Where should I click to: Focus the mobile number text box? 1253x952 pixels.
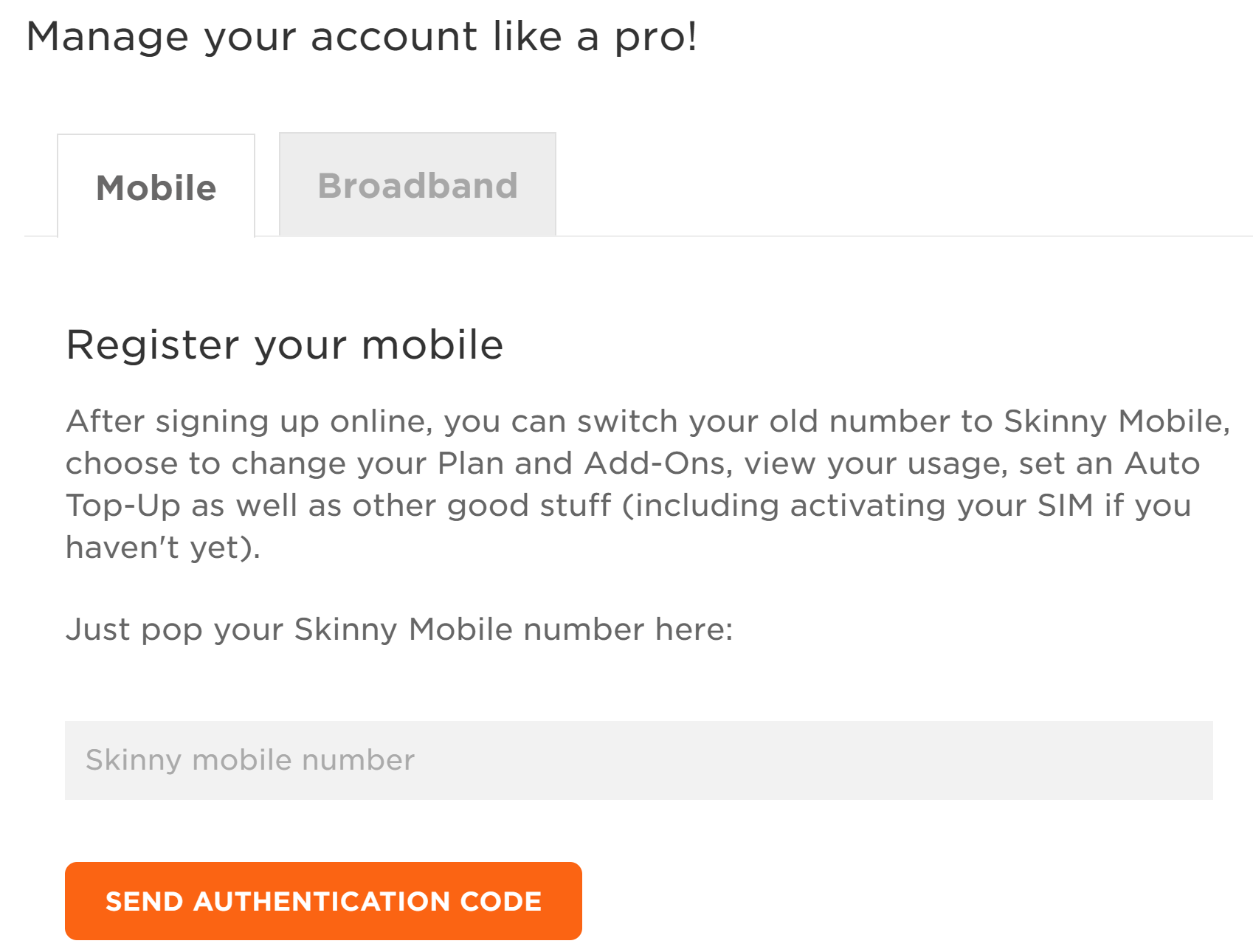(x=638, y=760)
